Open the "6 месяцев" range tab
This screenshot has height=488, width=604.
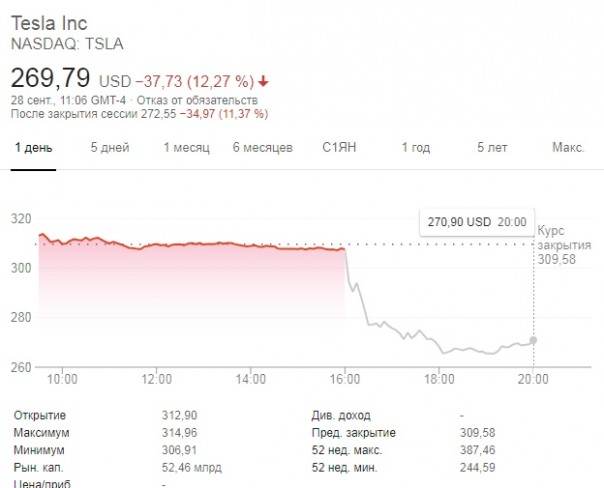[262, 148]
